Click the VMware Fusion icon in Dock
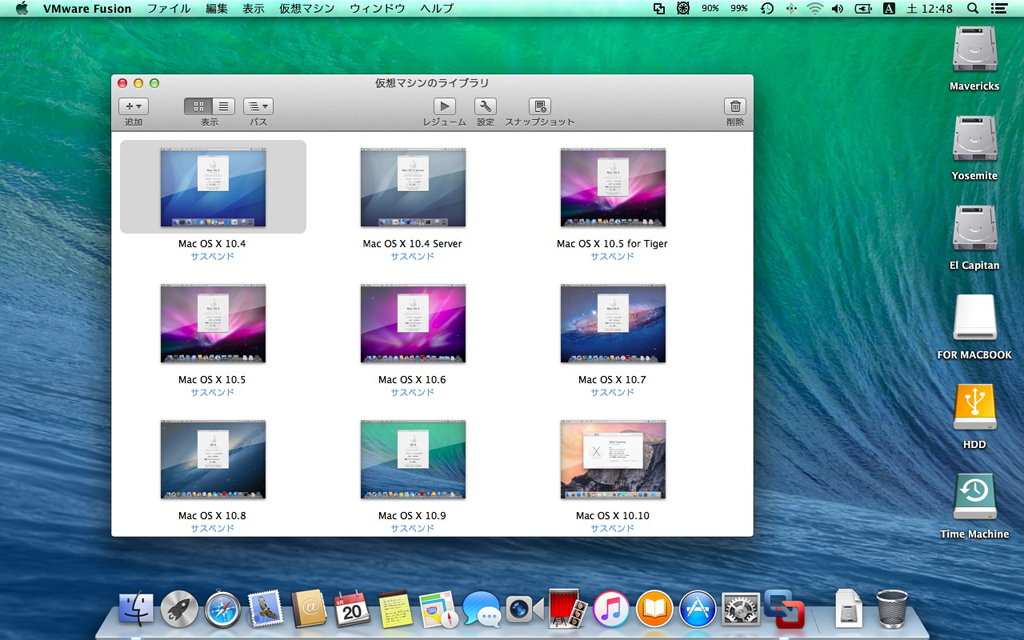Viewport: 1024px width, 640px height. pyautogui.click(x=784, y=609)
